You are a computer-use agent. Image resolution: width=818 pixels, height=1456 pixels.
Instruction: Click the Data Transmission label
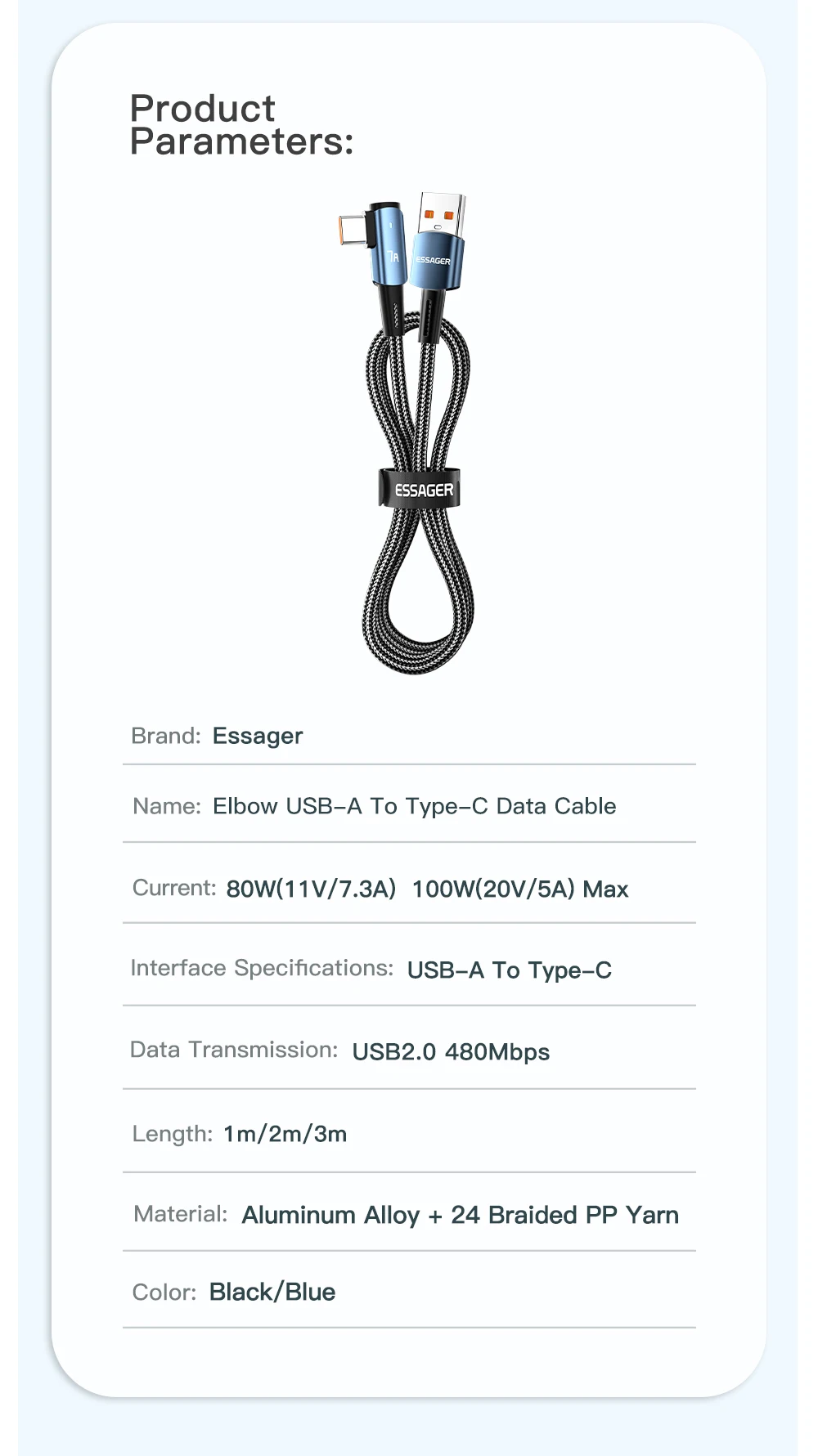(234, 1050)
